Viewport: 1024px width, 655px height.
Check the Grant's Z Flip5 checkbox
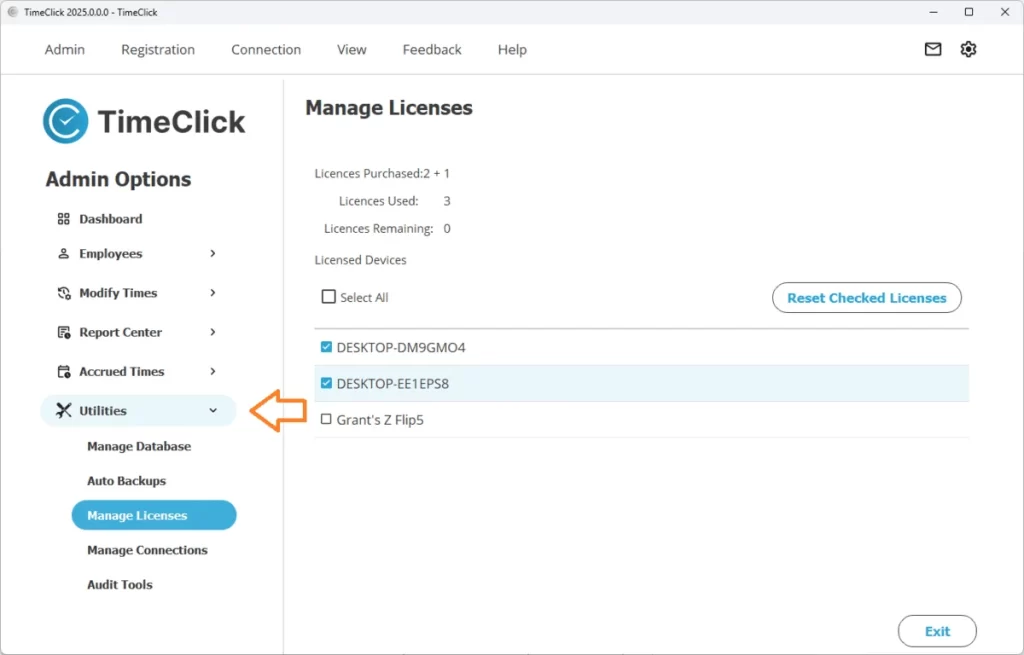click(326, 419)
